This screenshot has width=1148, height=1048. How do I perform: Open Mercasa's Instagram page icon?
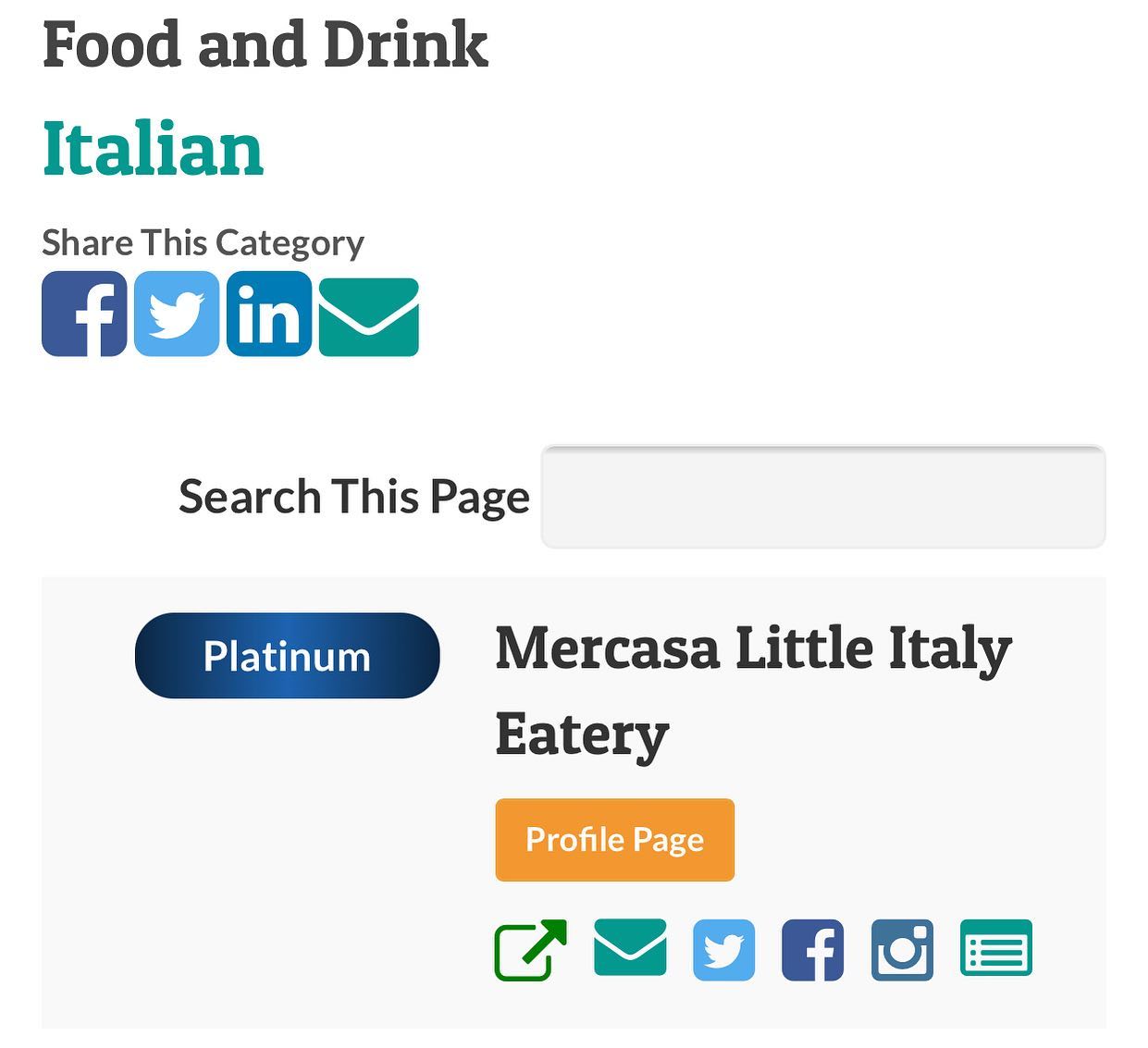tap(903, 950)
